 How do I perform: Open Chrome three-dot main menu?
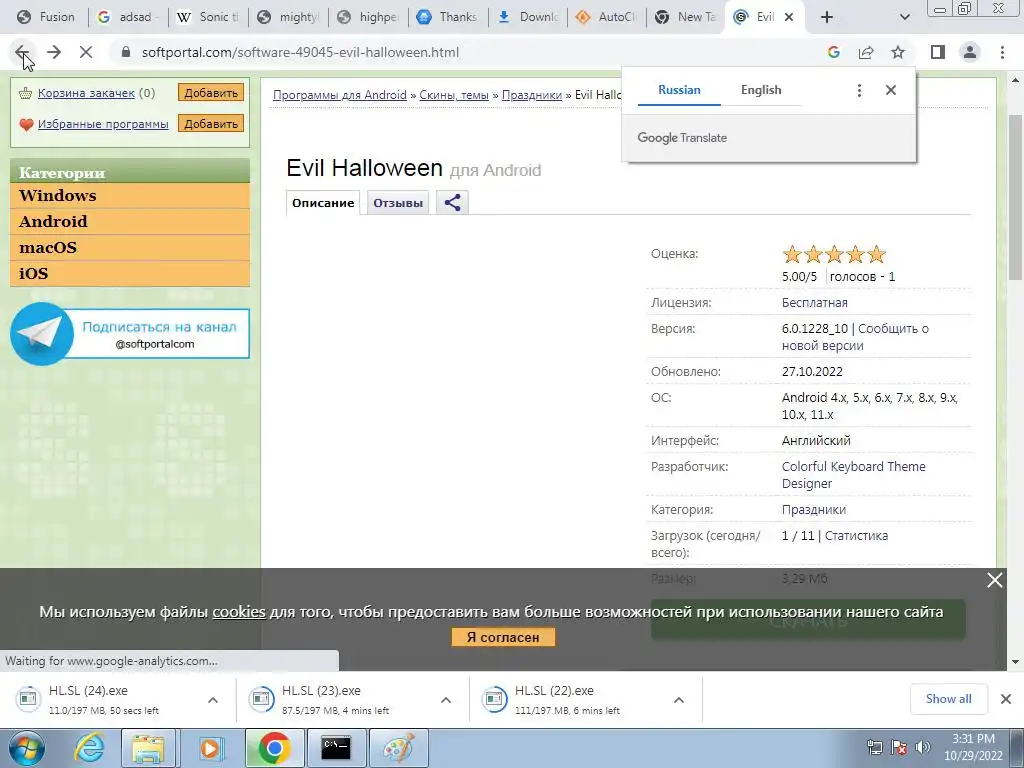[x=1002, y=52]
